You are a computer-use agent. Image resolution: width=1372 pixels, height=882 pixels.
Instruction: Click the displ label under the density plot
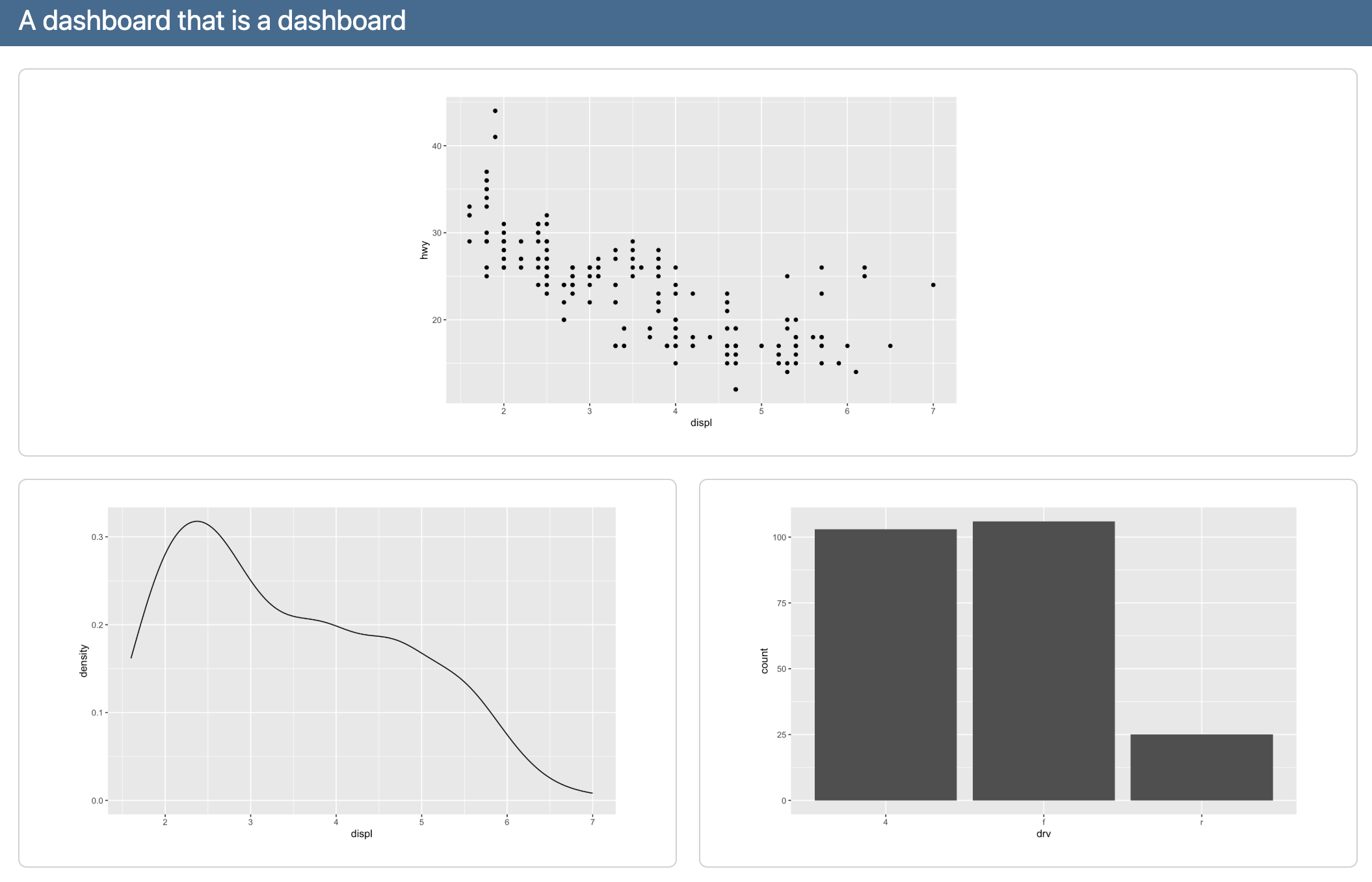[362, 834]
